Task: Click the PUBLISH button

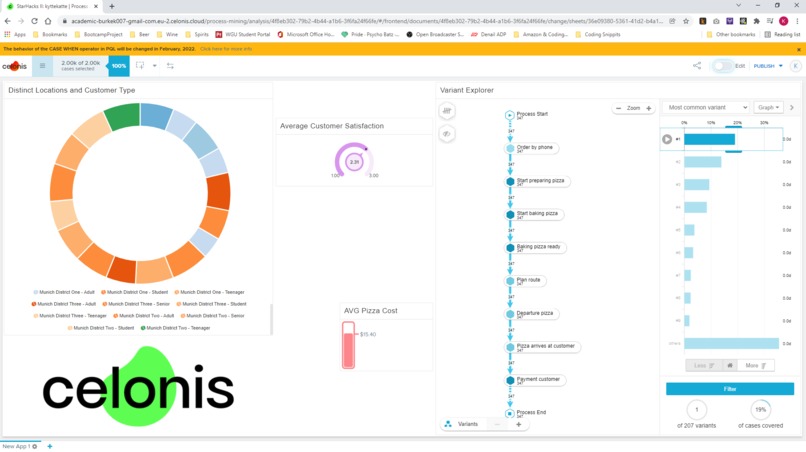Action: click(x=764, y=66)
